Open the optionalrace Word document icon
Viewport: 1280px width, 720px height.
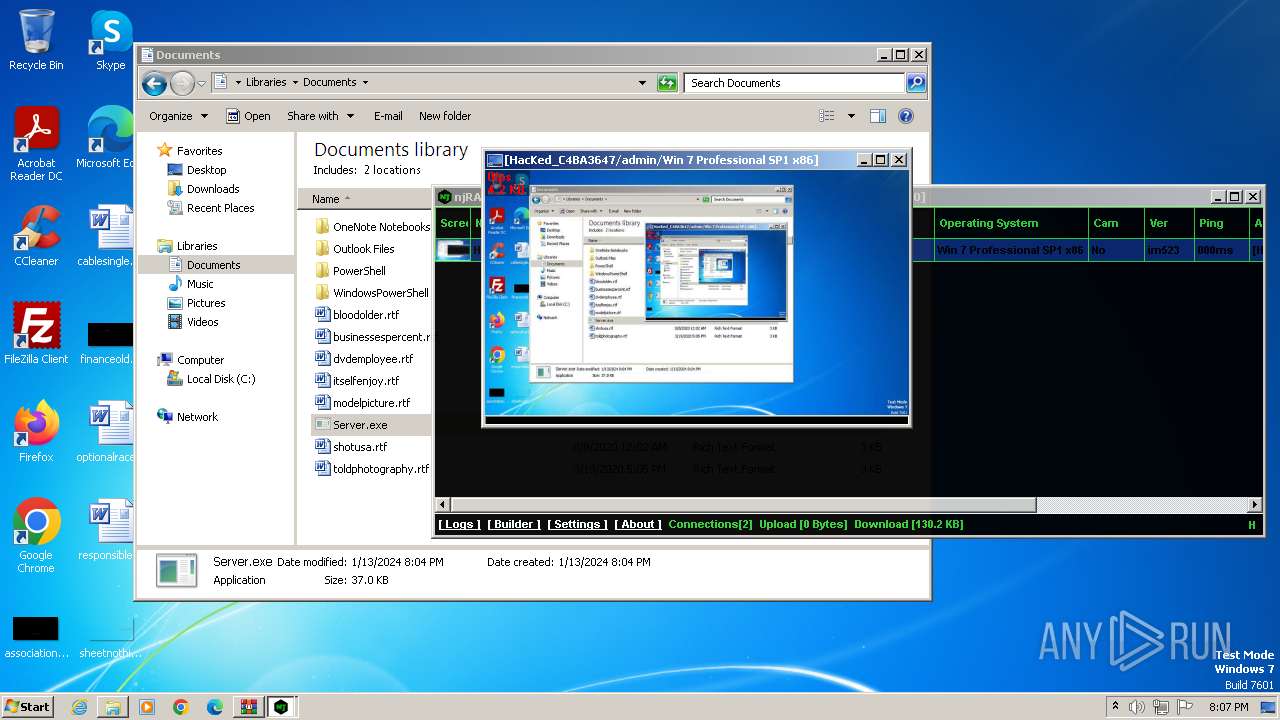pyautogui.click(x=105, y=432)
